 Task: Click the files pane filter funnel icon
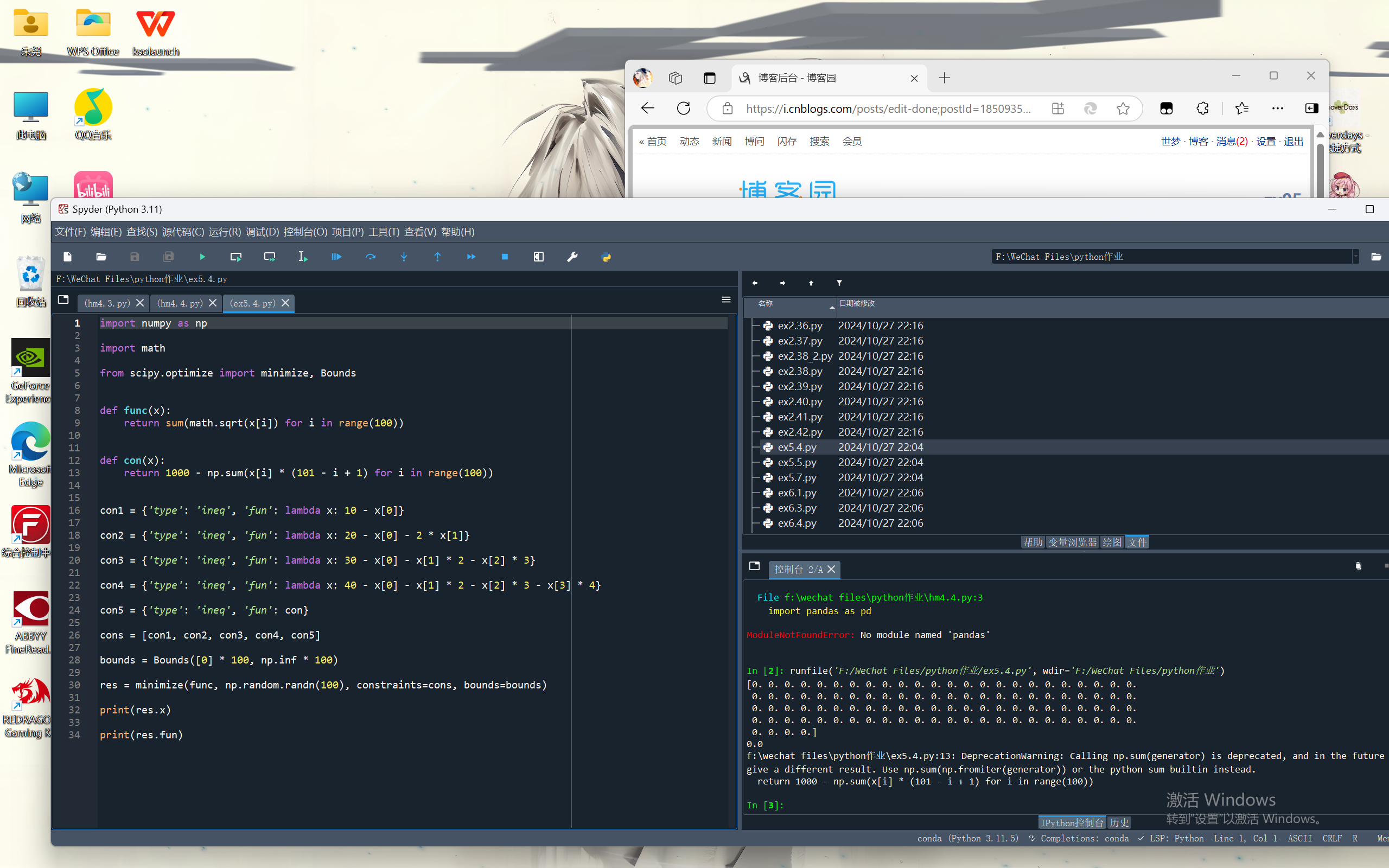pyautogui.click(x=839, y=283)
